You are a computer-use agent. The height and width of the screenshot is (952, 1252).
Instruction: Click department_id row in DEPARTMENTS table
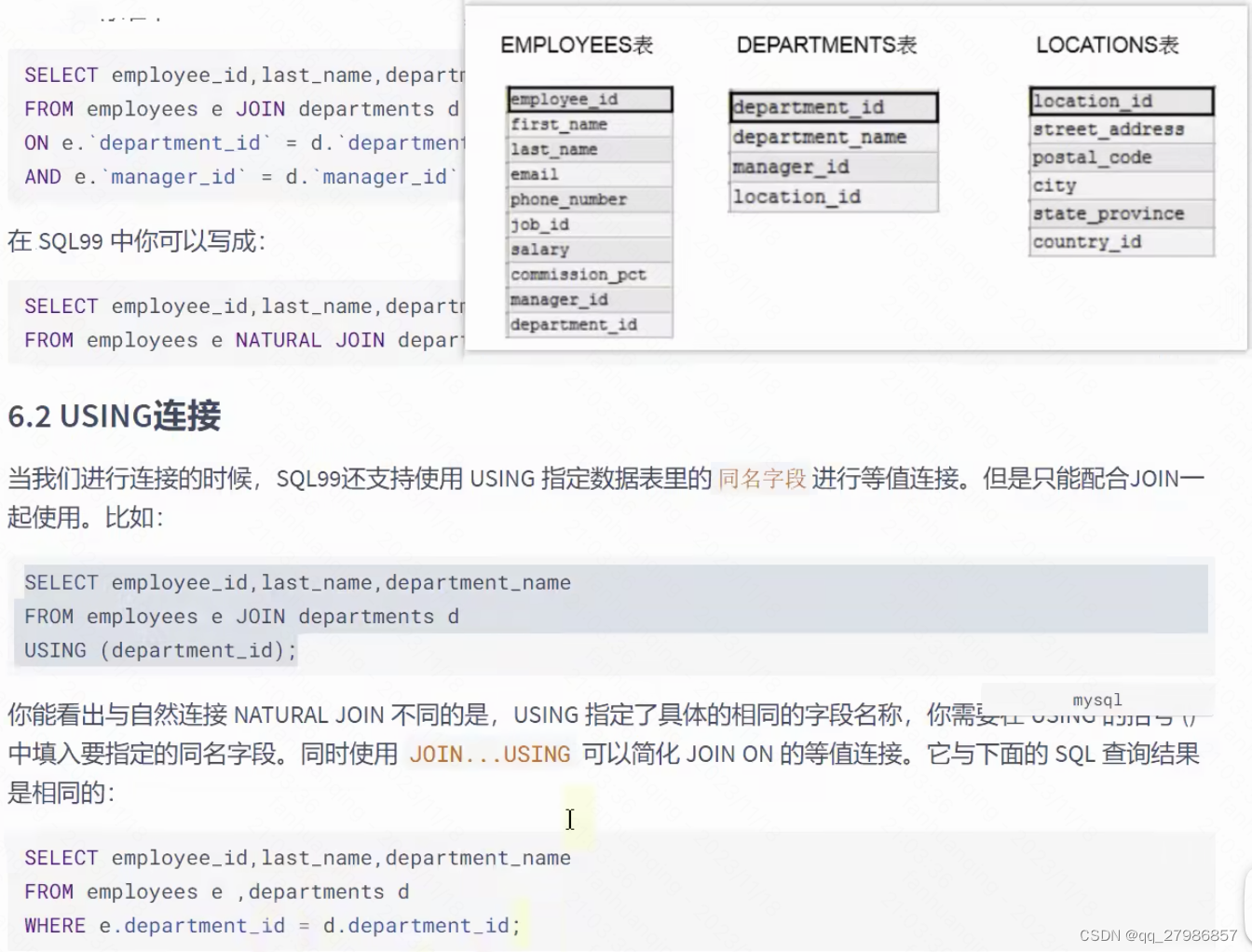tap(834, 107)
